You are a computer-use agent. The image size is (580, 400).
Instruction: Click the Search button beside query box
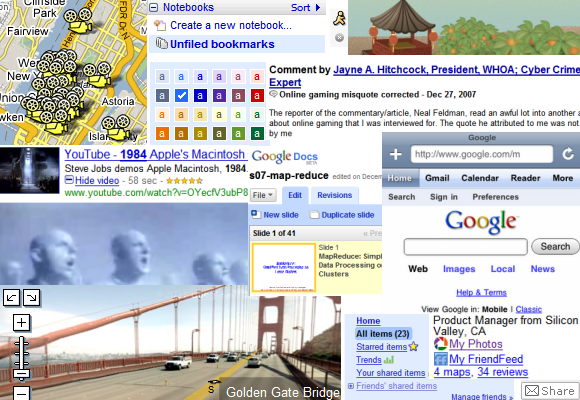pyautogui.click(x=555, y=246)
